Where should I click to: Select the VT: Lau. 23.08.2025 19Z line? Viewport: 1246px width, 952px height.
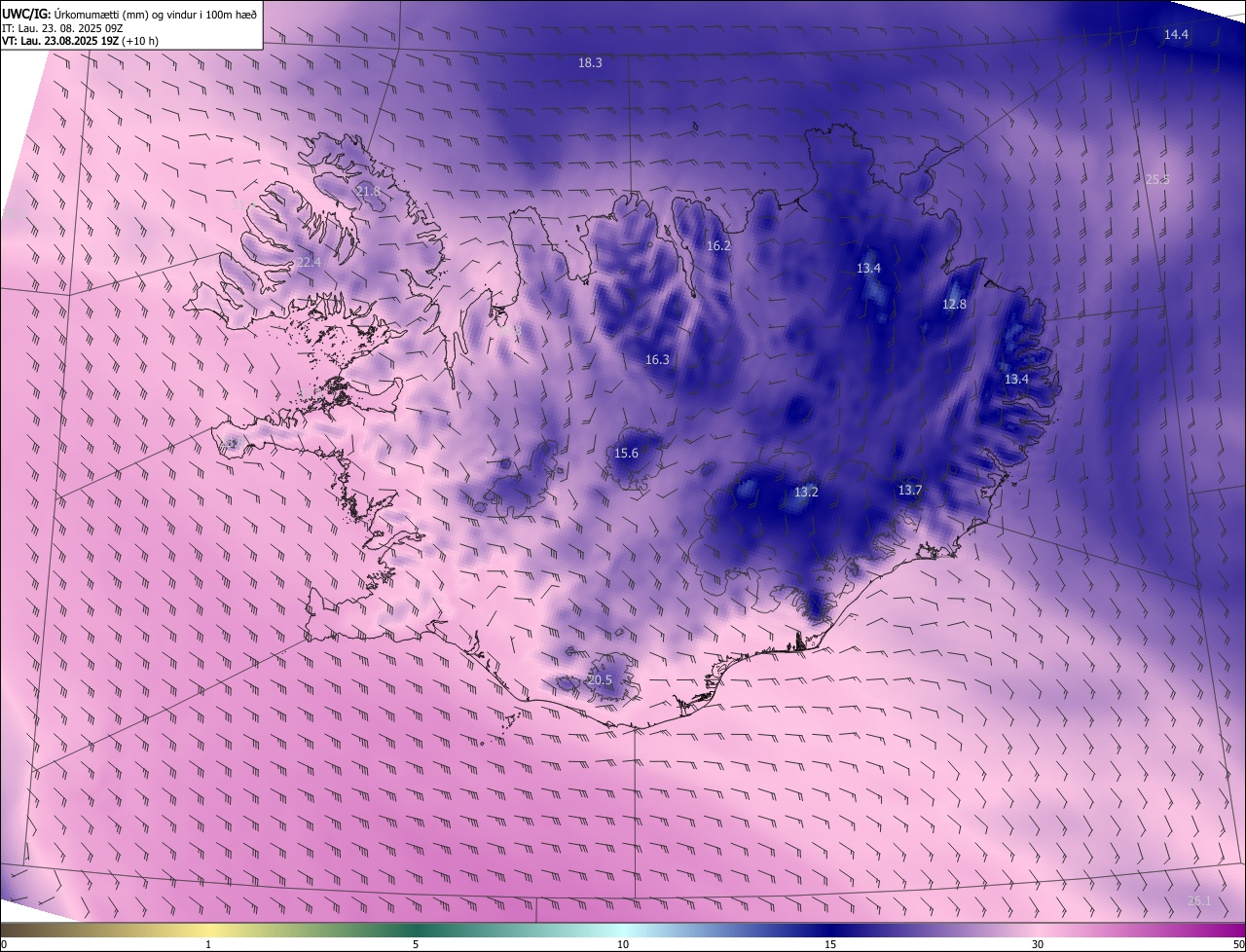click(x=80, y=41)
